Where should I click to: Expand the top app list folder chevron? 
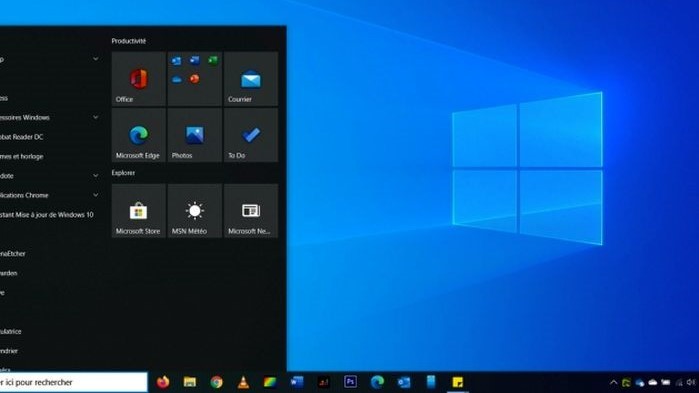point(96,59)
